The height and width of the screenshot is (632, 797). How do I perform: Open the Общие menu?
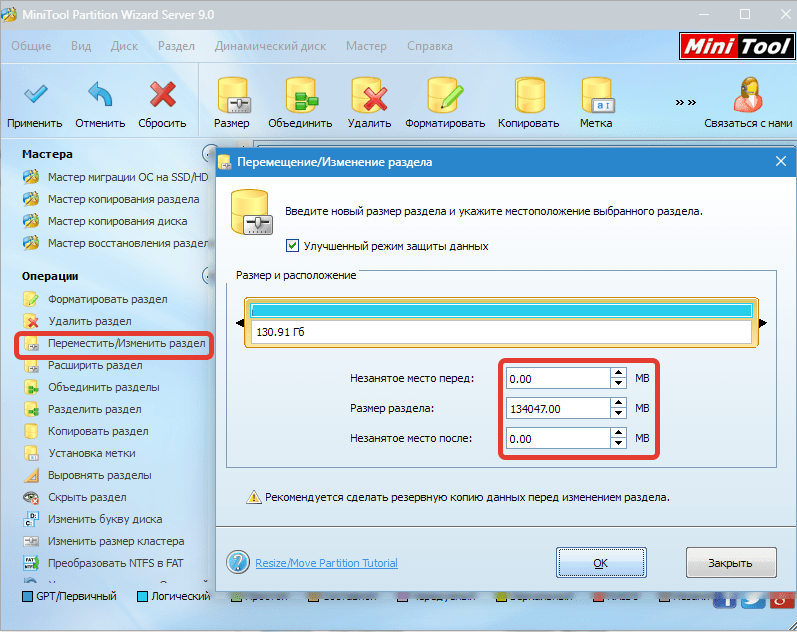tap(31, 46)
